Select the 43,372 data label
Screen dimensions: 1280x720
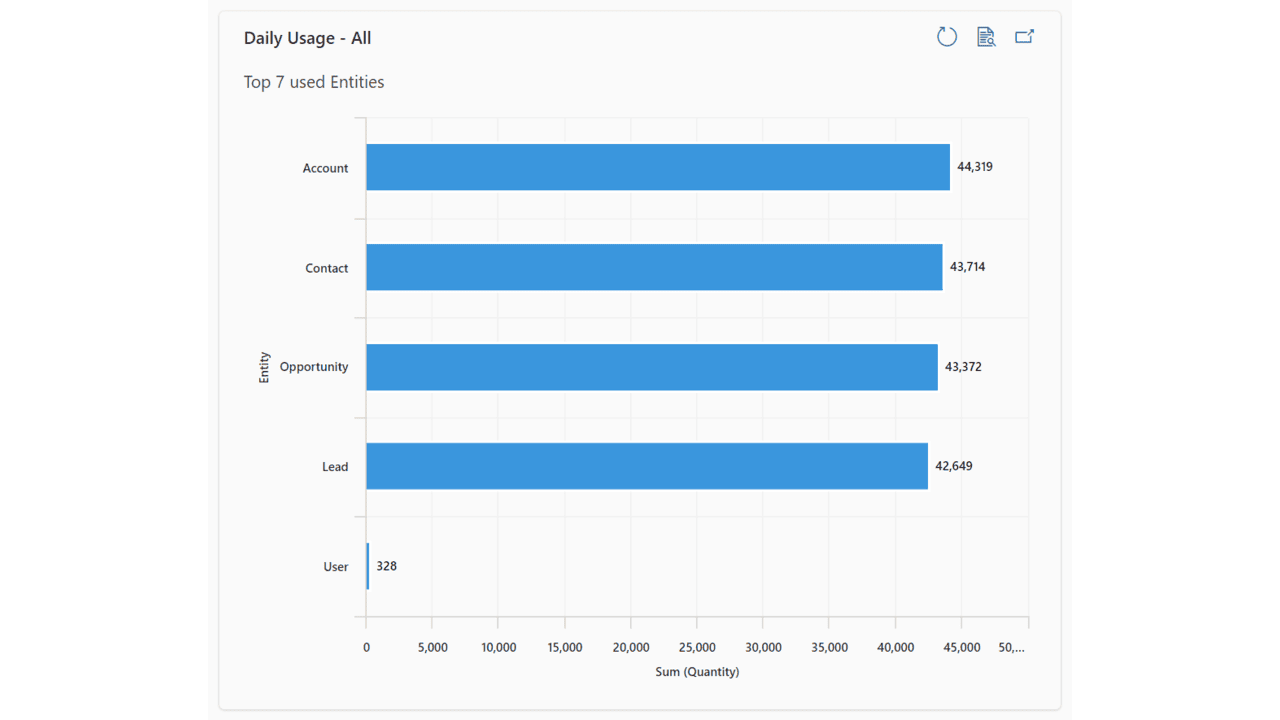click(963, 367)
